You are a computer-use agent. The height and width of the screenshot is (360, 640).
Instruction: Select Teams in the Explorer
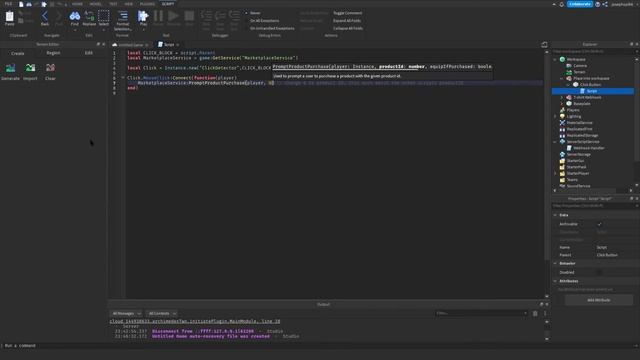coord(571,180)
